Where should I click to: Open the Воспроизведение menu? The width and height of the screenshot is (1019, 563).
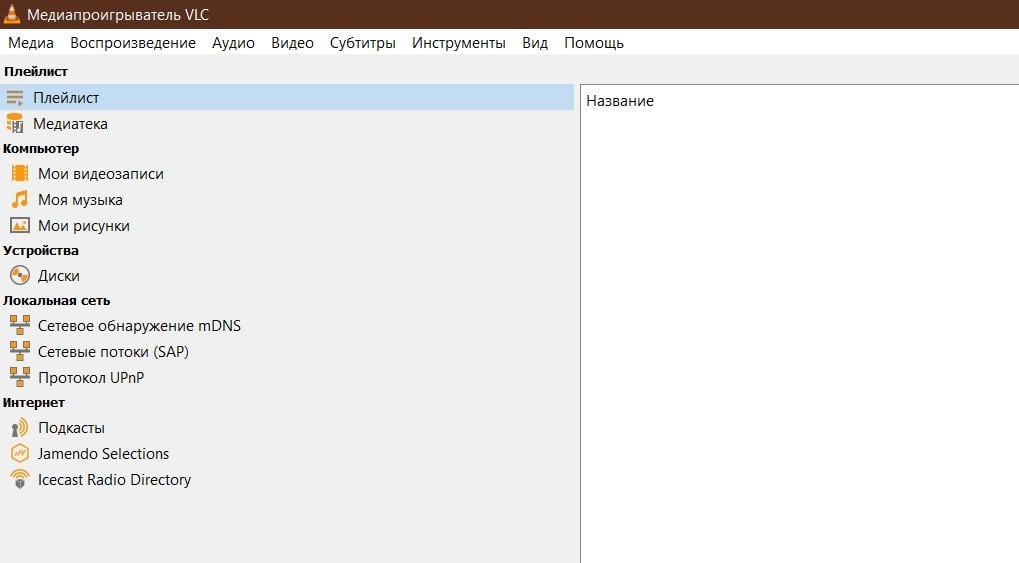133,43
